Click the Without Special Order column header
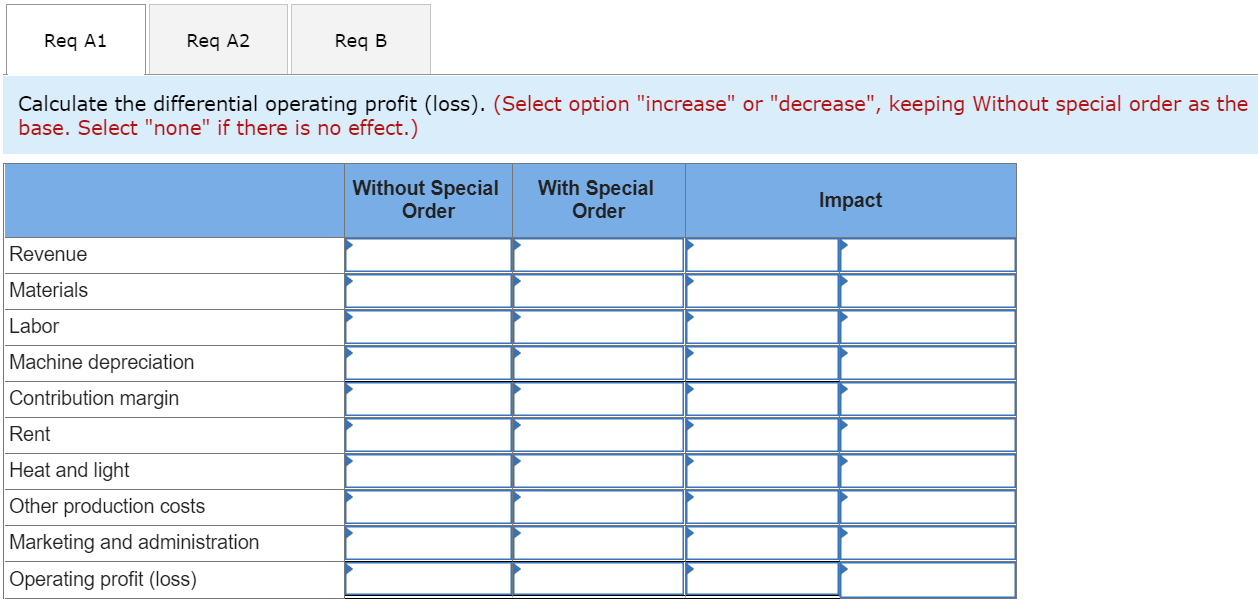The width and height of the screenshot is (1258, 601). (426, 200)
